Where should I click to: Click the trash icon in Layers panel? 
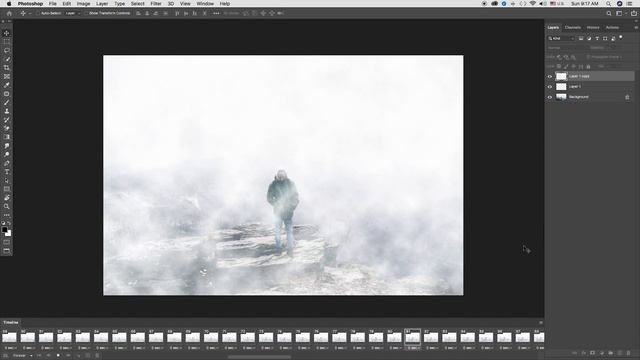click(629, 353)
